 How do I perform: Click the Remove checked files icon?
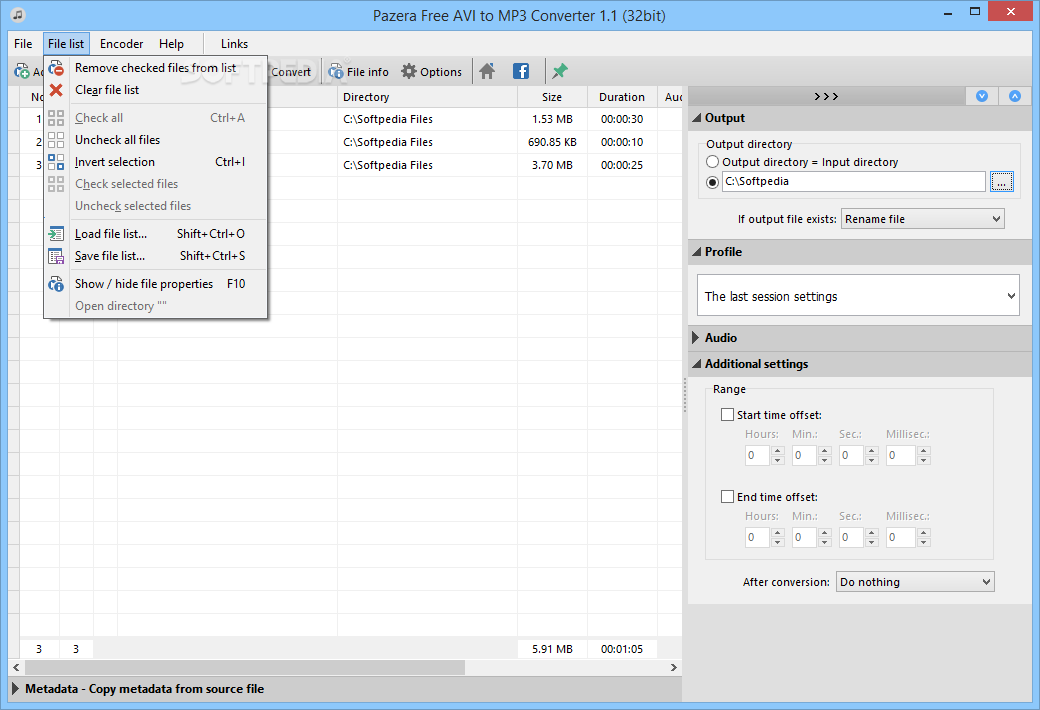56,68
